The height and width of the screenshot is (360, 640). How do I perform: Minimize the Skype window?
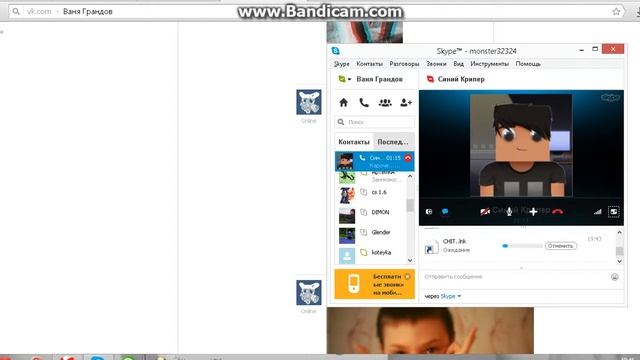tap(581, 50)
